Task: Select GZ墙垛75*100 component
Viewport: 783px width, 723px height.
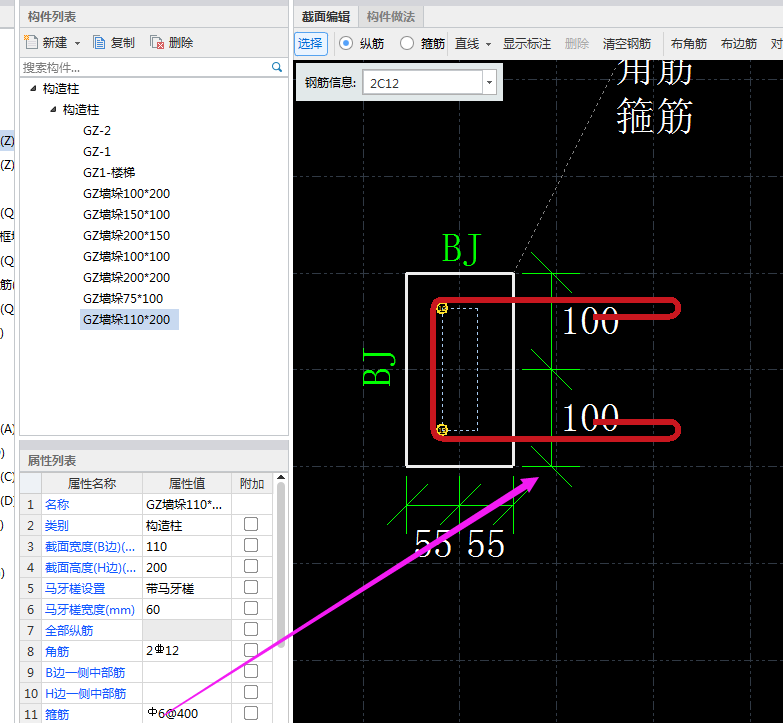Action: point(123,298)
